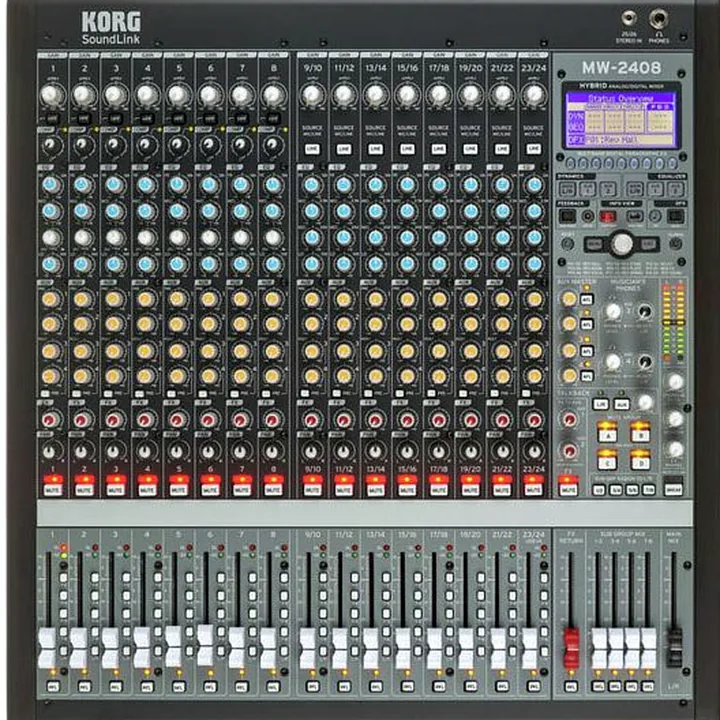Assign sub group 7/8 to L/R
720x720 pixels.
(649, 490)
